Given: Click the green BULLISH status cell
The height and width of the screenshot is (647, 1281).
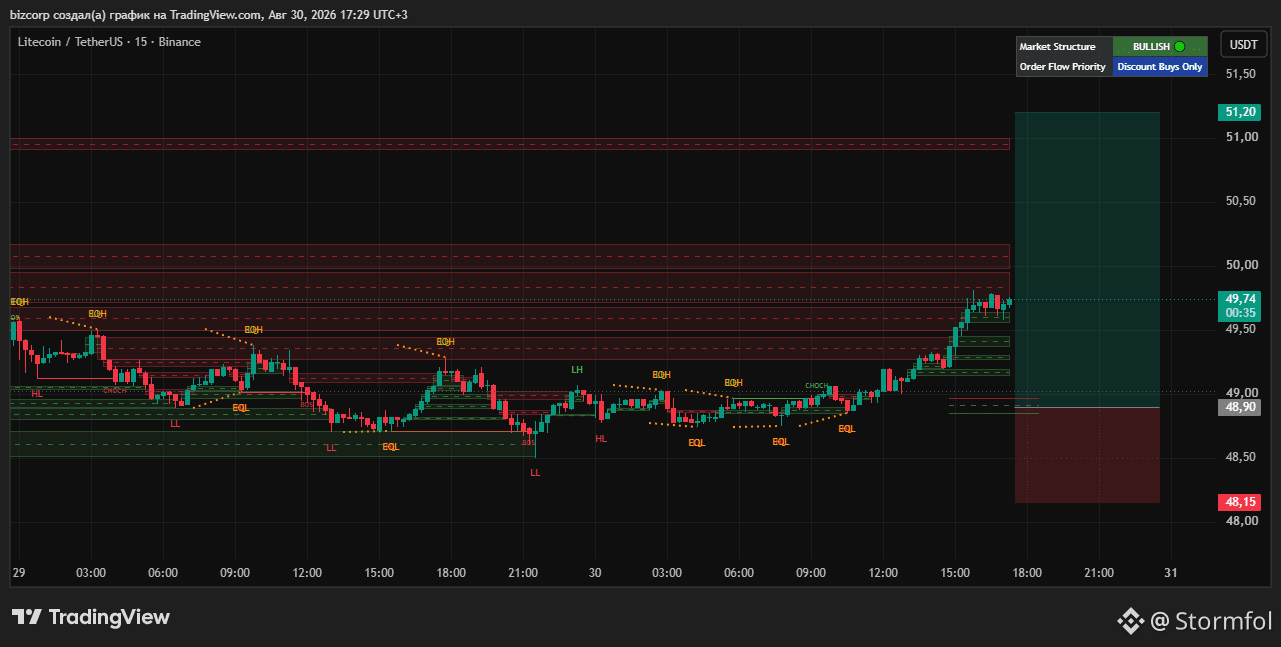Looking at the screenshot, I should pyautogui.click(x=1160, y=47).
